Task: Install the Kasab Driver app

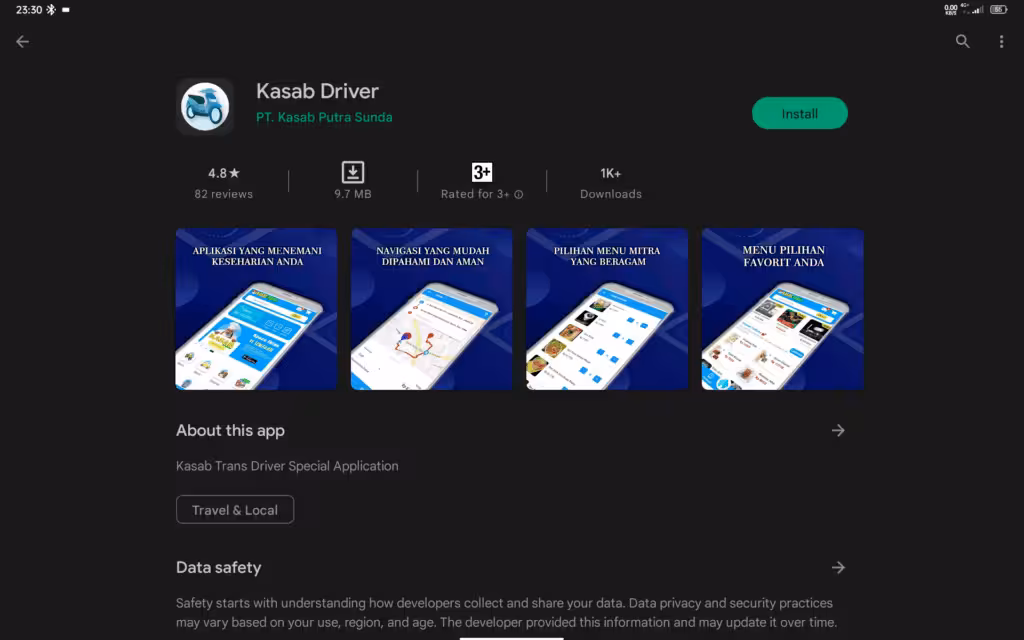Action: [799, 113]
